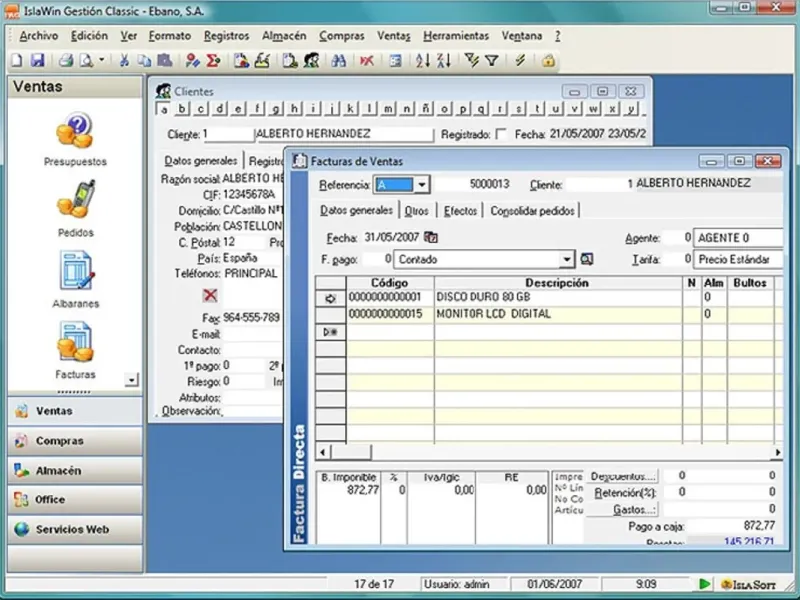Click the Sort ascending A-Z icon
This screenshot has width=800, height=600.
[422, 61]
